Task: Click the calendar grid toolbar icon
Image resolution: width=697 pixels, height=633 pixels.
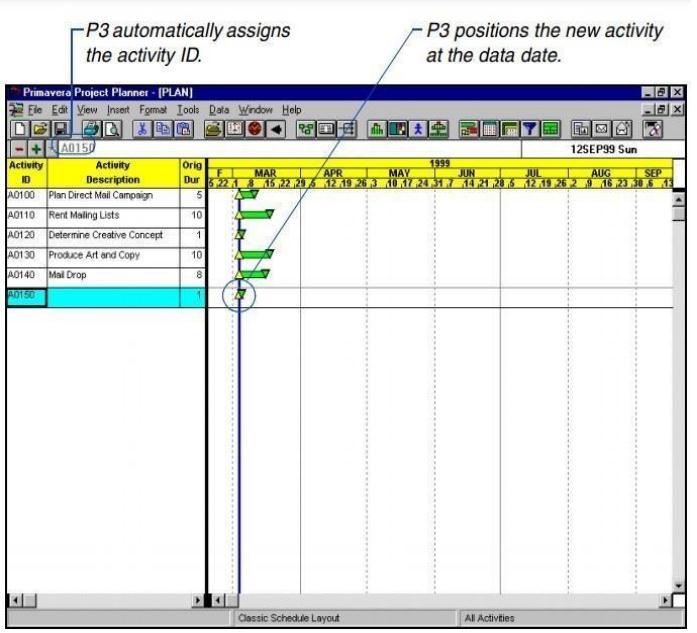Action: [489, 129]
